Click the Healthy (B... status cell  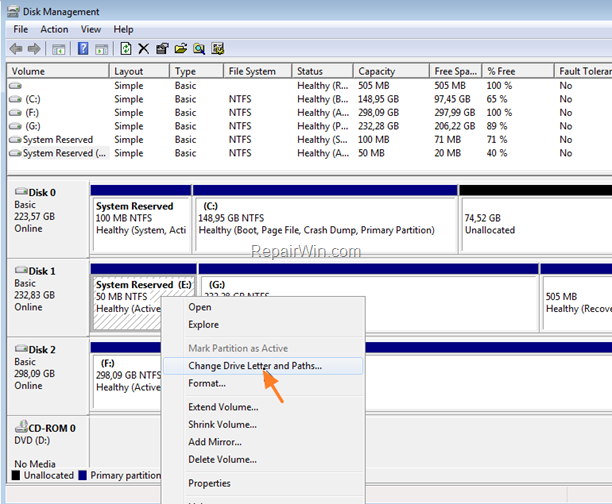pyautogui.click(x=323, y=99)
